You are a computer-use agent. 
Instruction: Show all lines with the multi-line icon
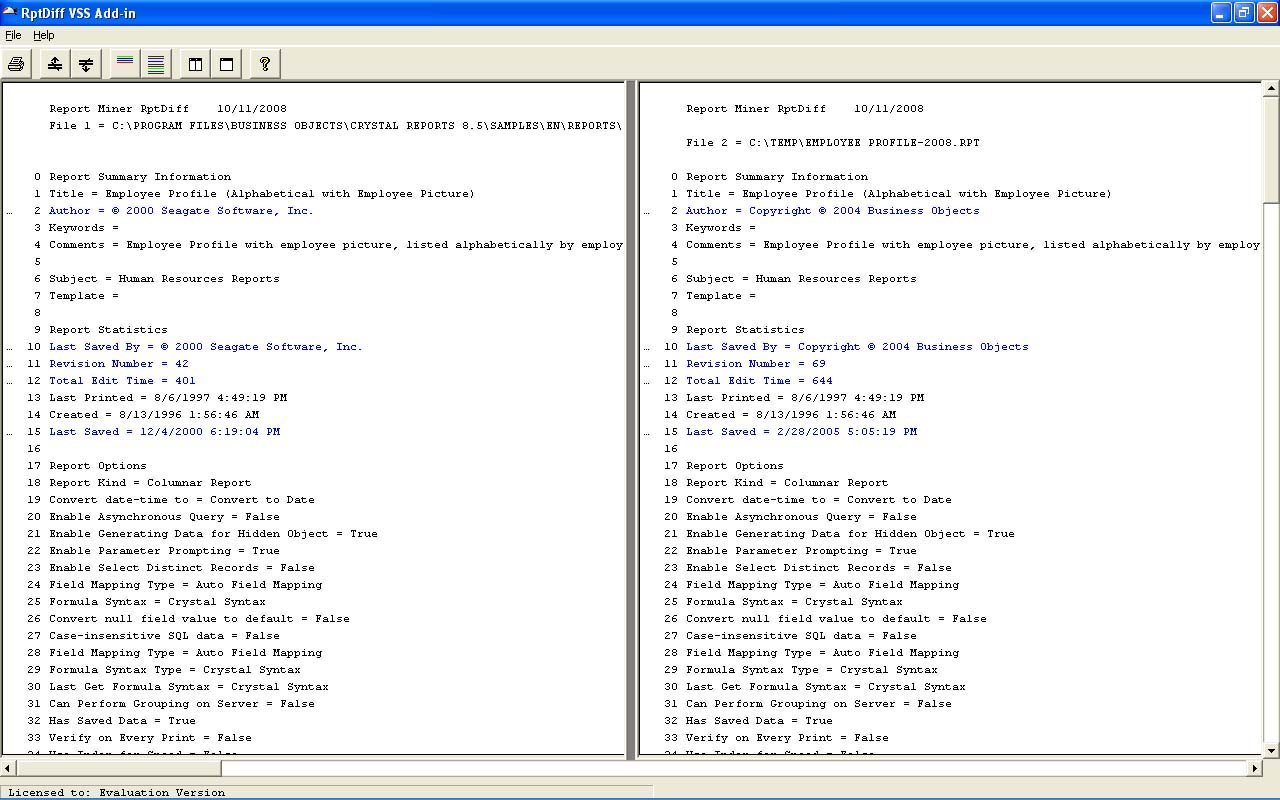tap(156, 64)
